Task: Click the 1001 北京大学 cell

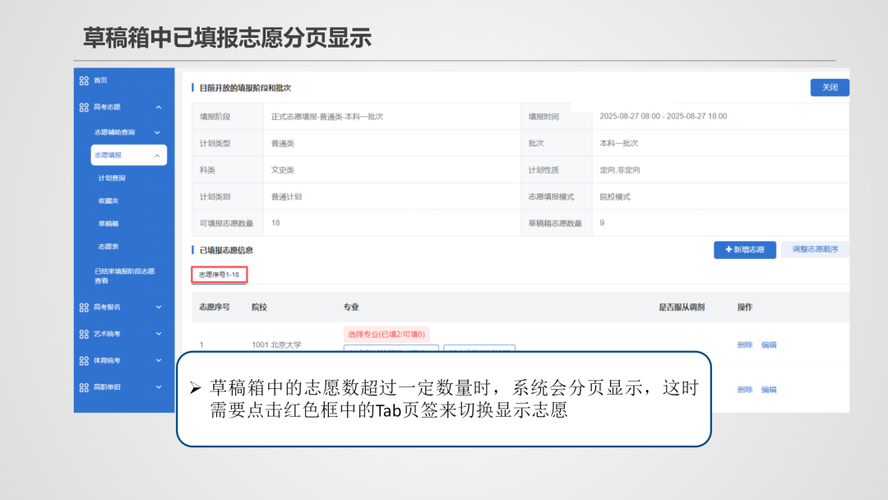Action: [x=276, y=345]
